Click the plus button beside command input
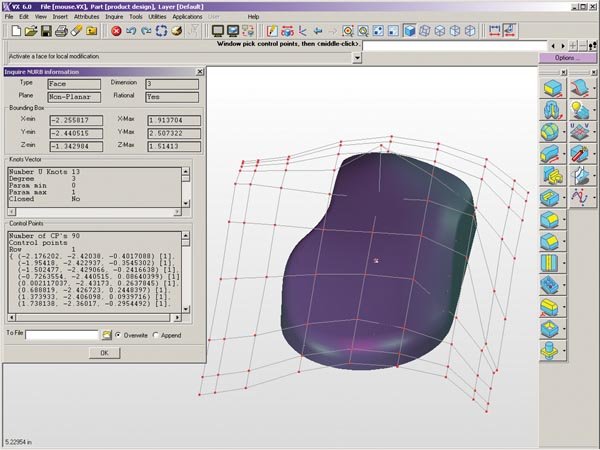600x450 pixels. pyautogui.click(x=573, y=46)
